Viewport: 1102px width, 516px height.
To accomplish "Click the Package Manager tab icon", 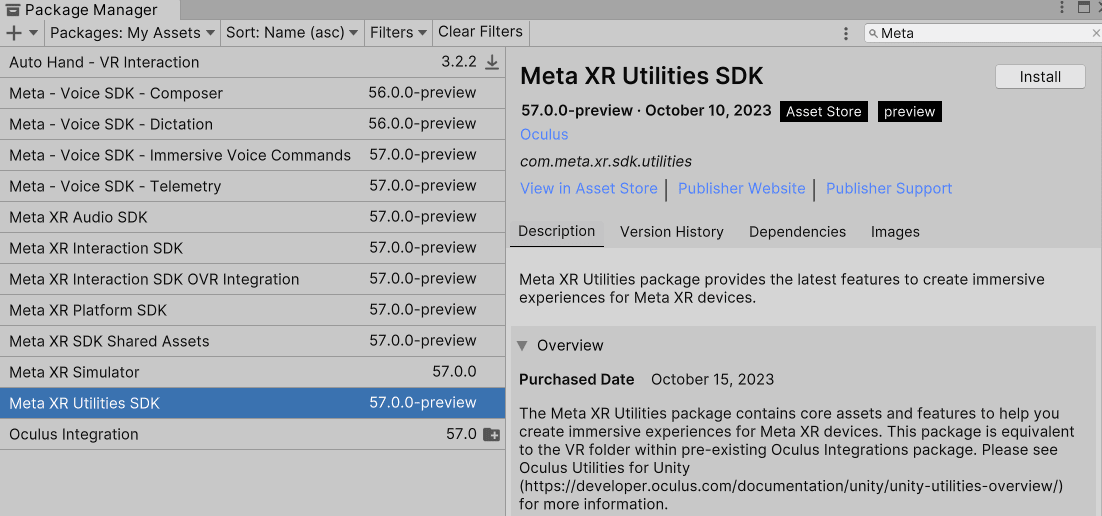I will point(13,10).
